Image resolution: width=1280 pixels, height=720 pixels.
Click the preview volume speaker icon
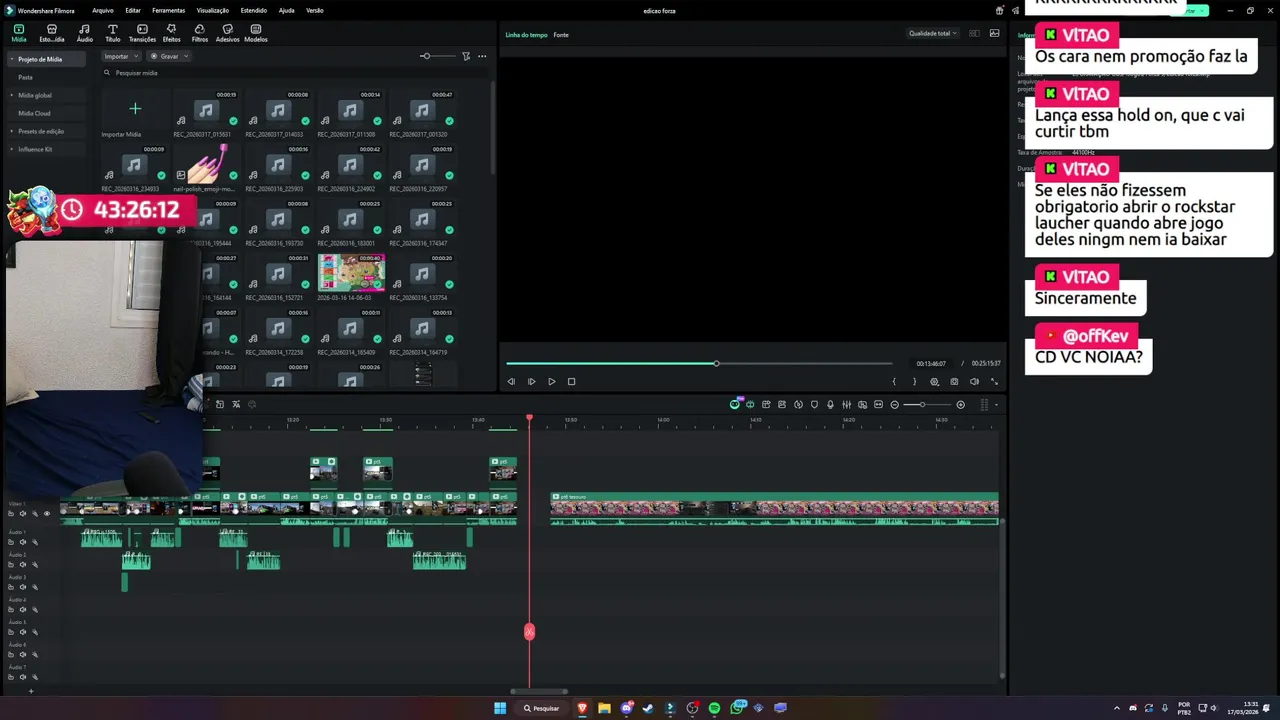tap(974, 381)
